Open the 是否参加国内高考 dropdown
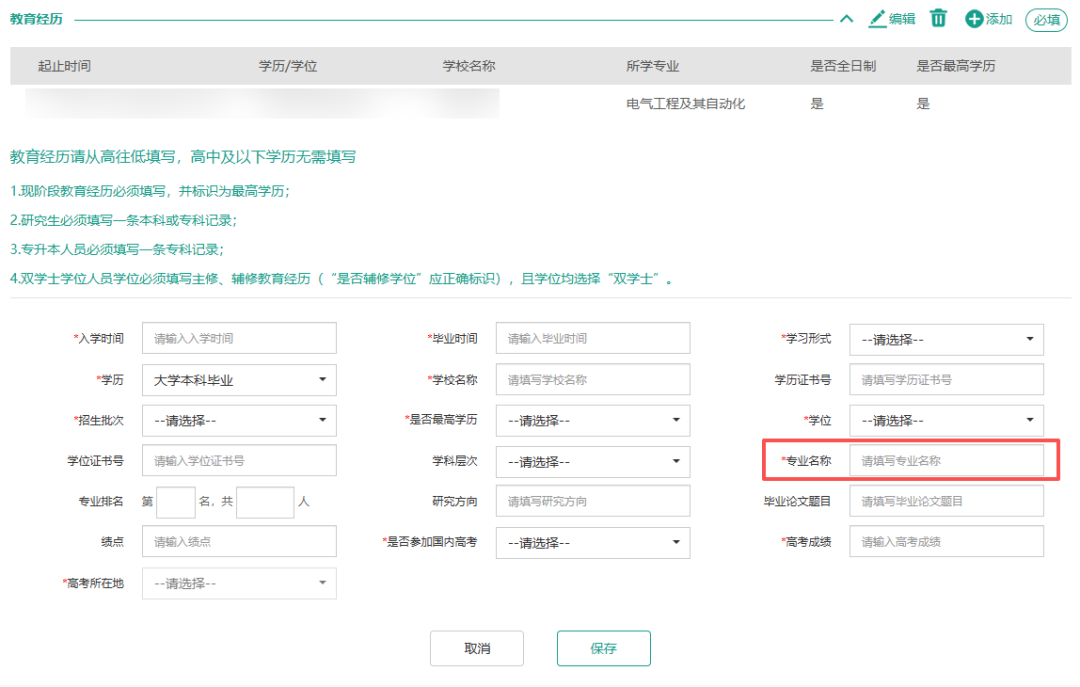The width and height of the screenshot is (1080, 687). tap(592, 543)
